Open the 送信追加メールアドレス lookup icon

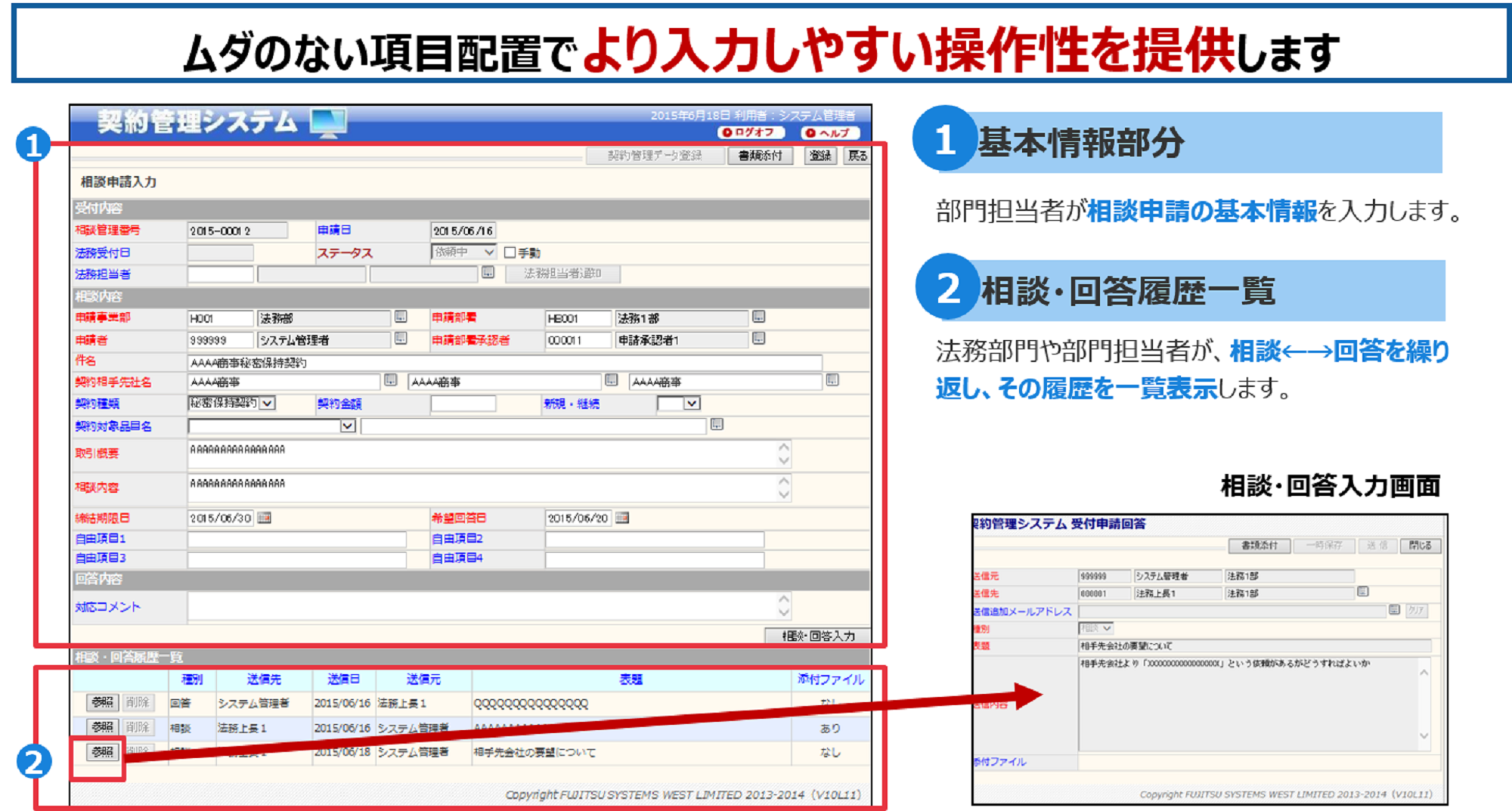[1395, 609]
